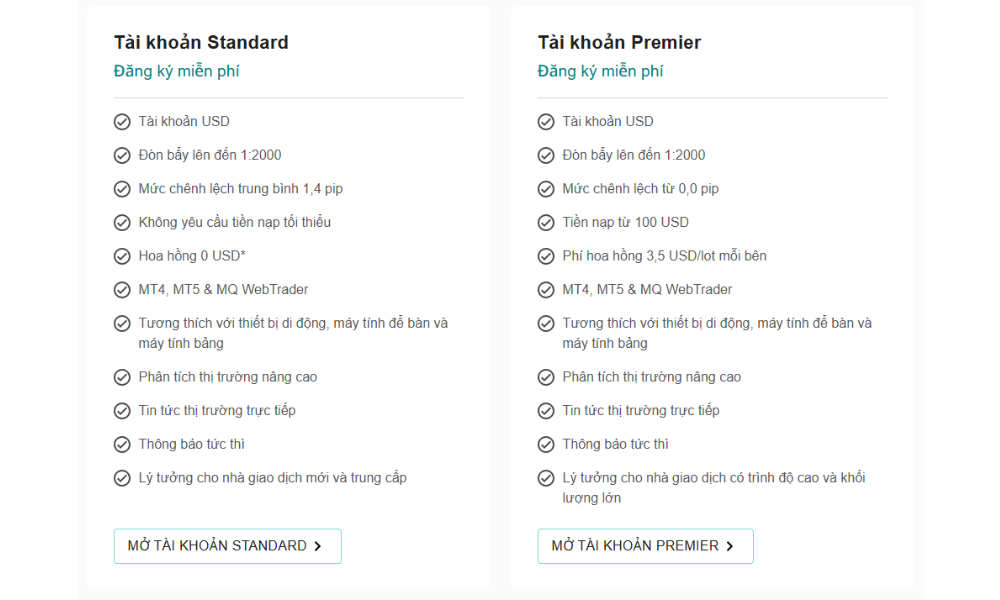Click checkmark beside 'Mức chênh lệch từ 0,0 pip'
The width and height of the screenshot is (1000, 600).
546,189
